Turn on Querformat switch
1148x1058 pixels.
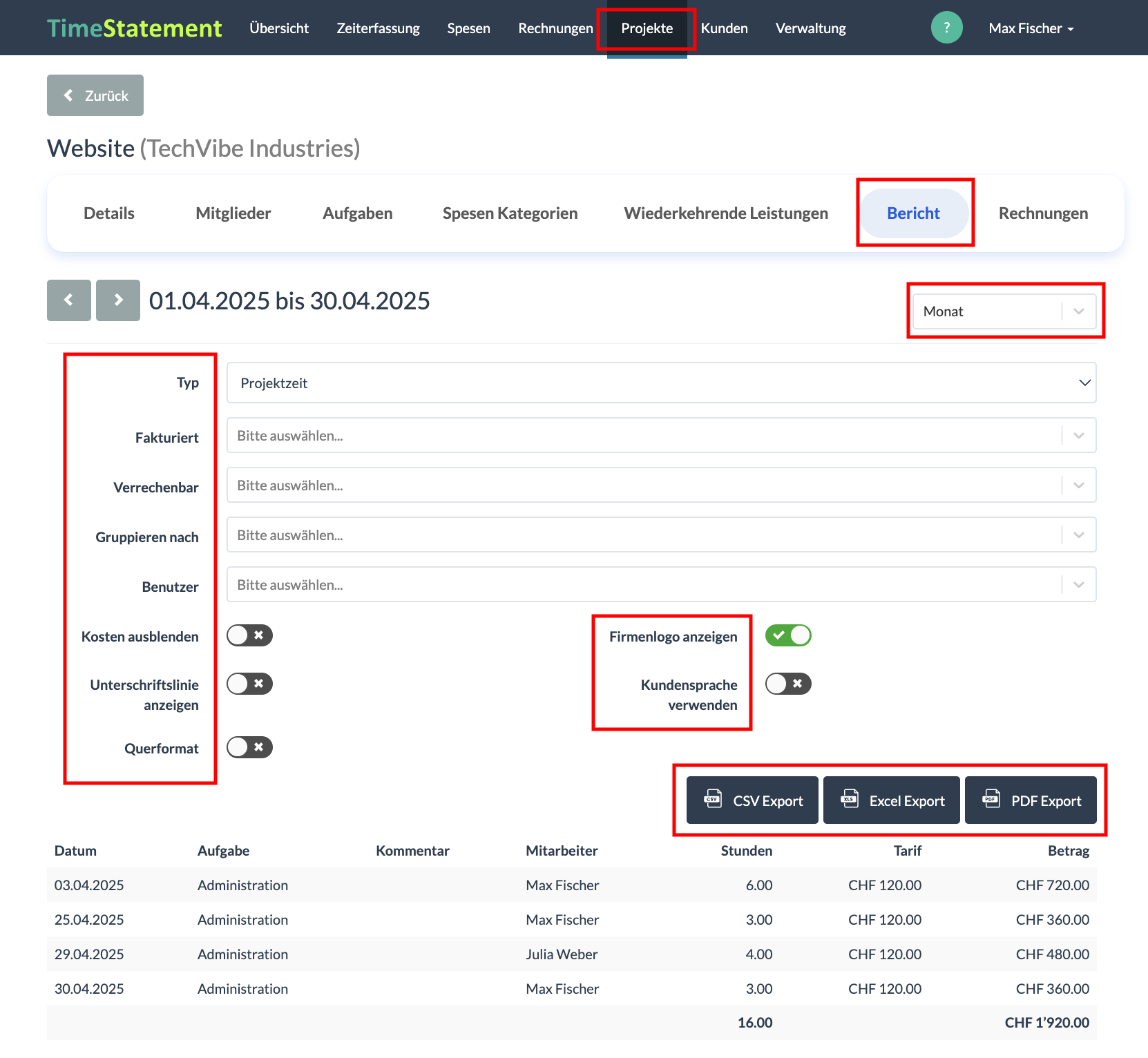click(250, 747)
